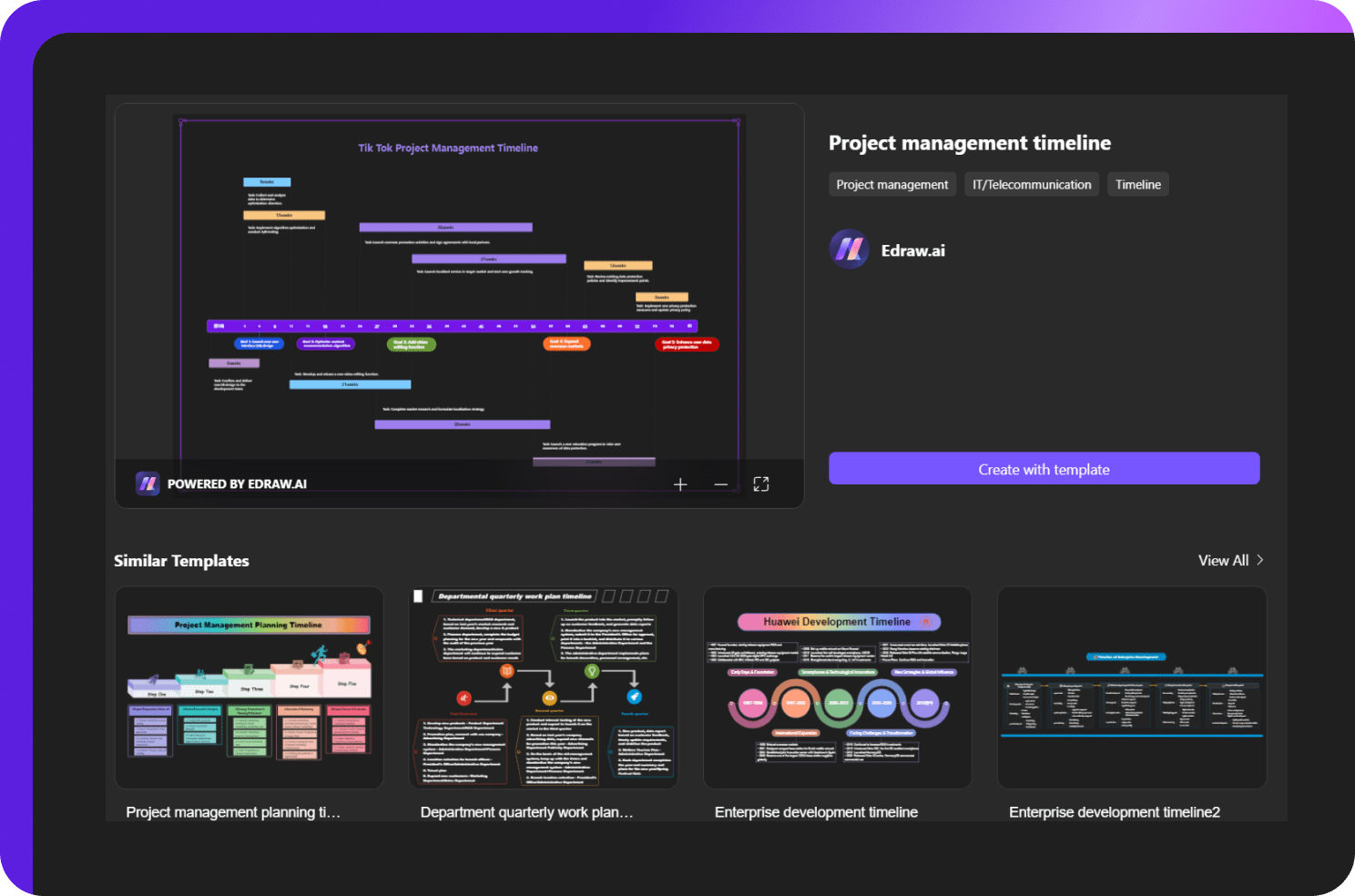Image resolution: width=1355 pixels, height=896 pixels.
Task: Click the 'Similar Templates' heading
Action: (x=181, y=561)
